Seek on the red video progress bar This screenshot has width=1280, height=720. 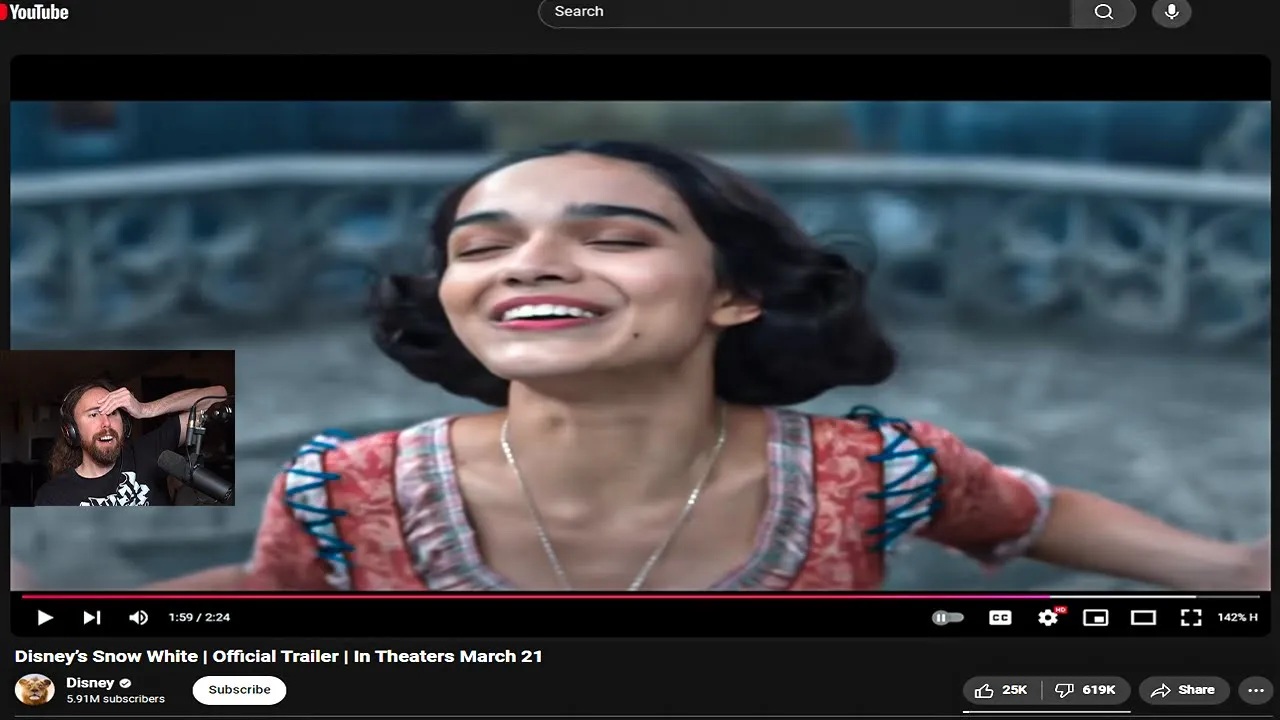(x=640, y=597)
